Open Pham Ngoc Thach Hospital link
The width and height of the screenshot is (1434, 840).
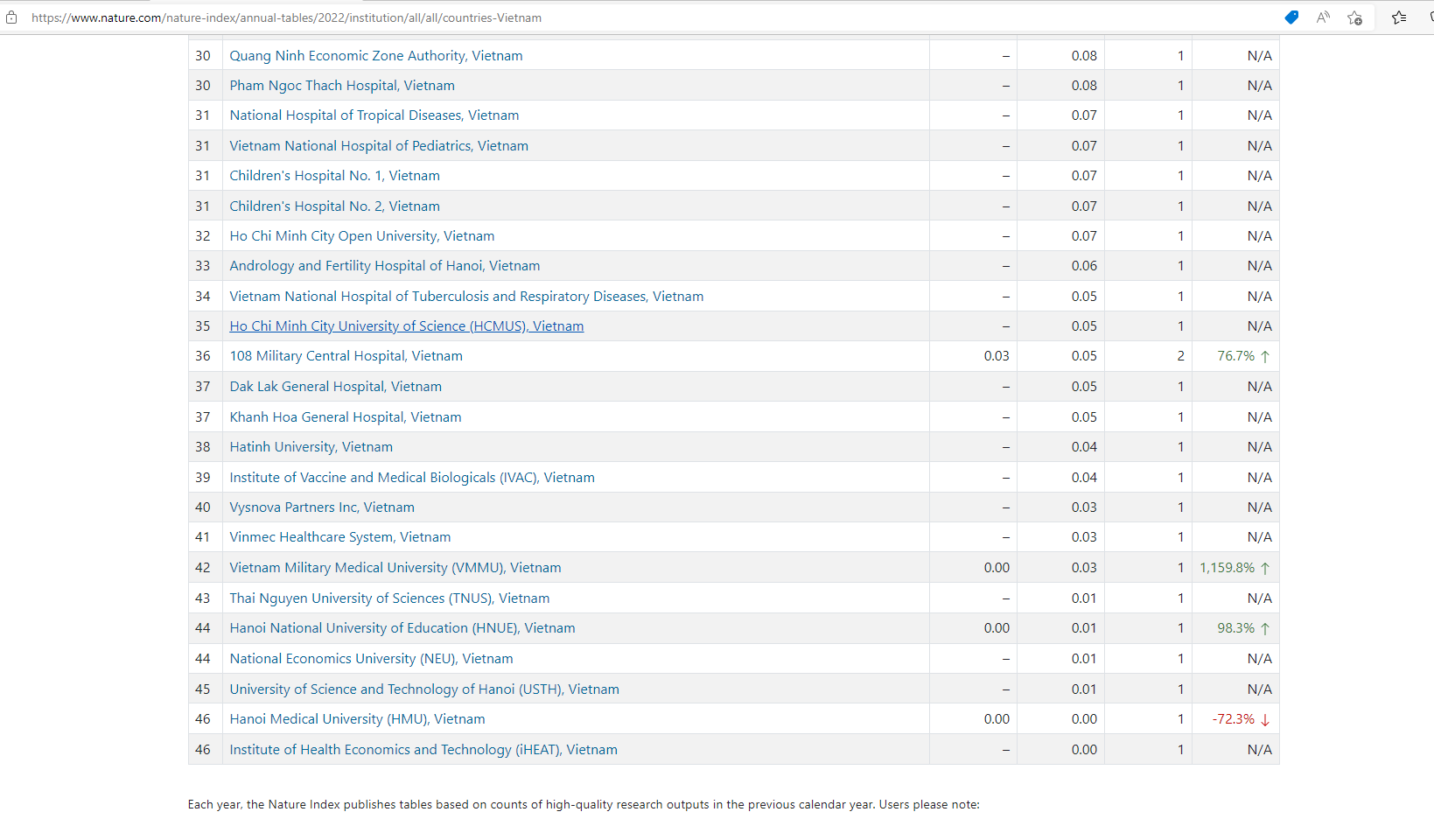pos(341,86)
